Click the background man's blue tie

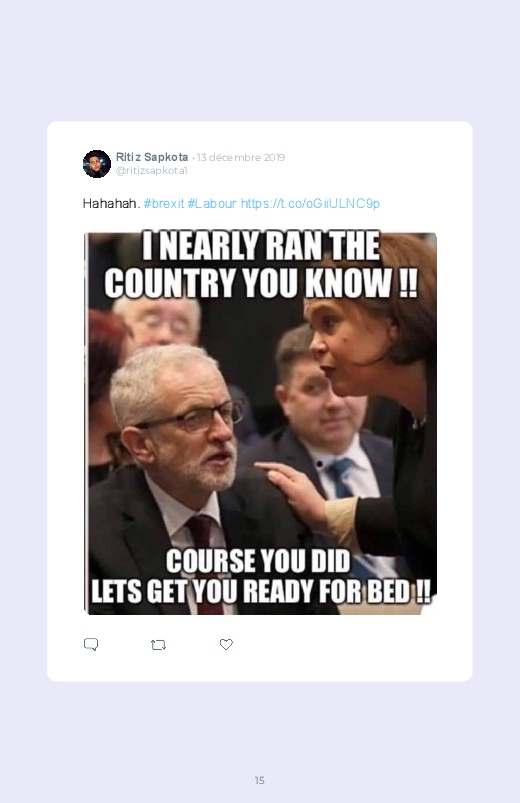pyautogui.click(x=340, y=478)
